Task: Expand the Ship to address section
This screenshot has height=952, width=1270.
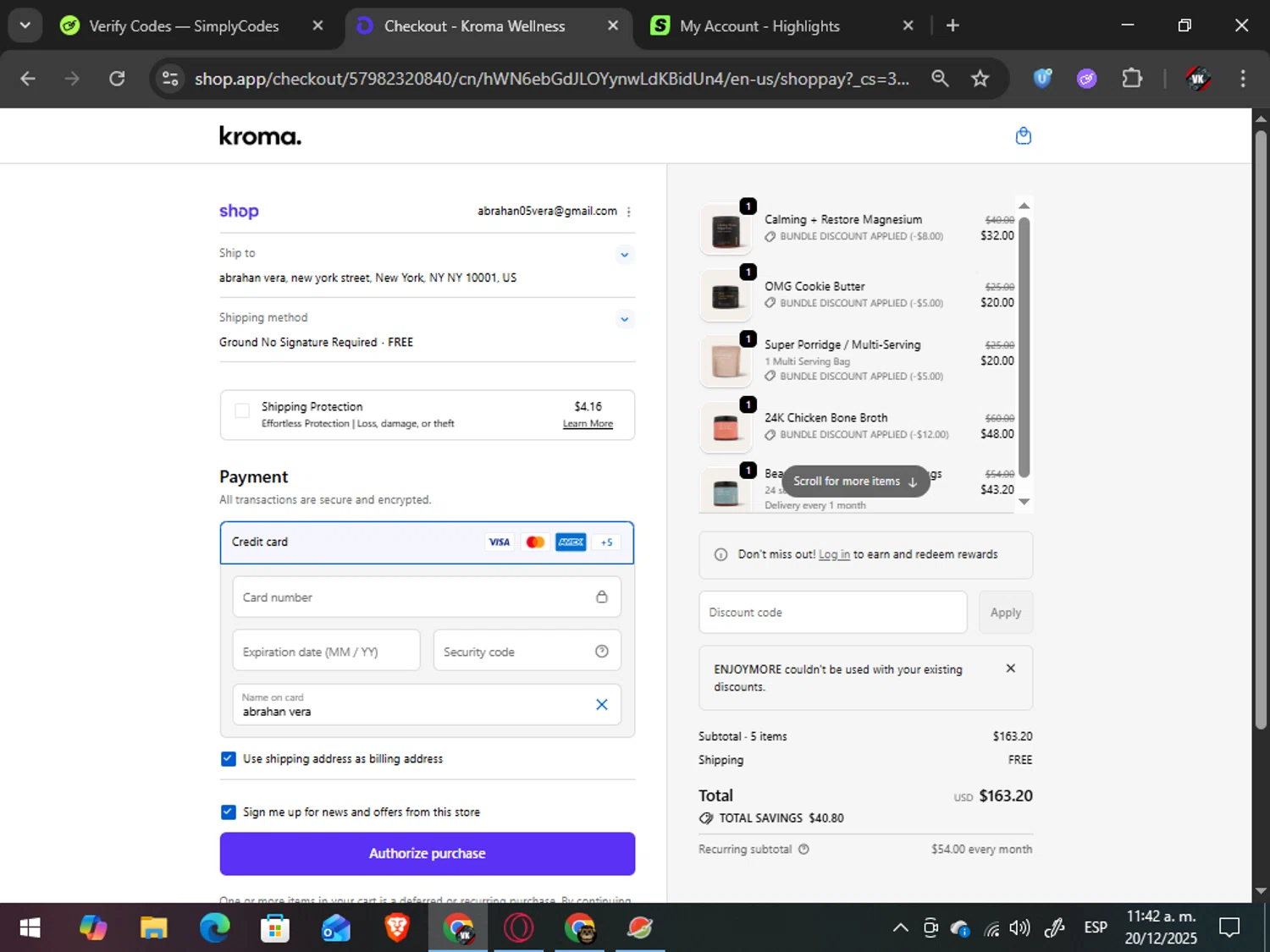Action: point(624,255)
